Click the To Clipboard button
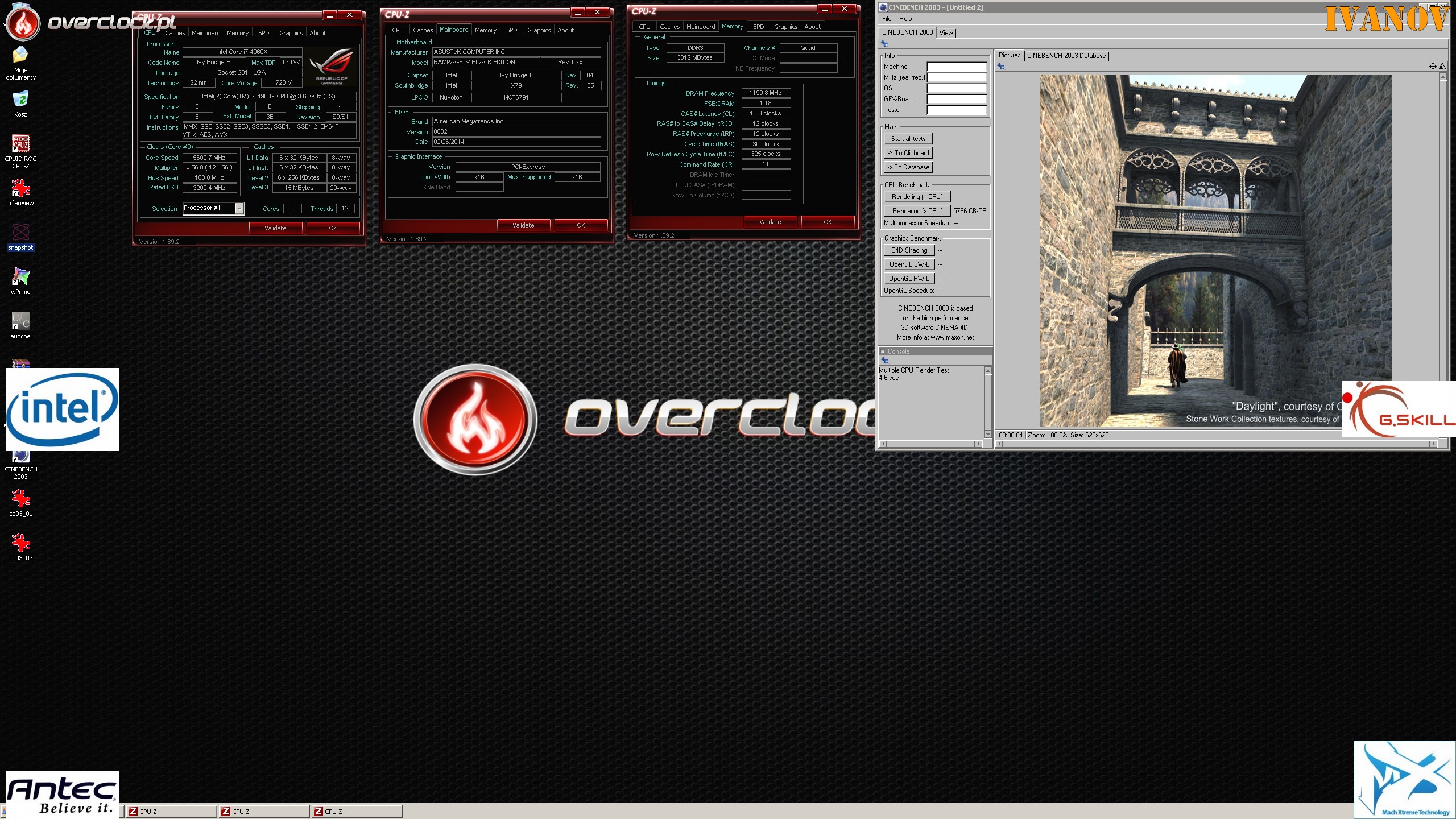Viewport: 1456px width, 819px height. (908, 153)
